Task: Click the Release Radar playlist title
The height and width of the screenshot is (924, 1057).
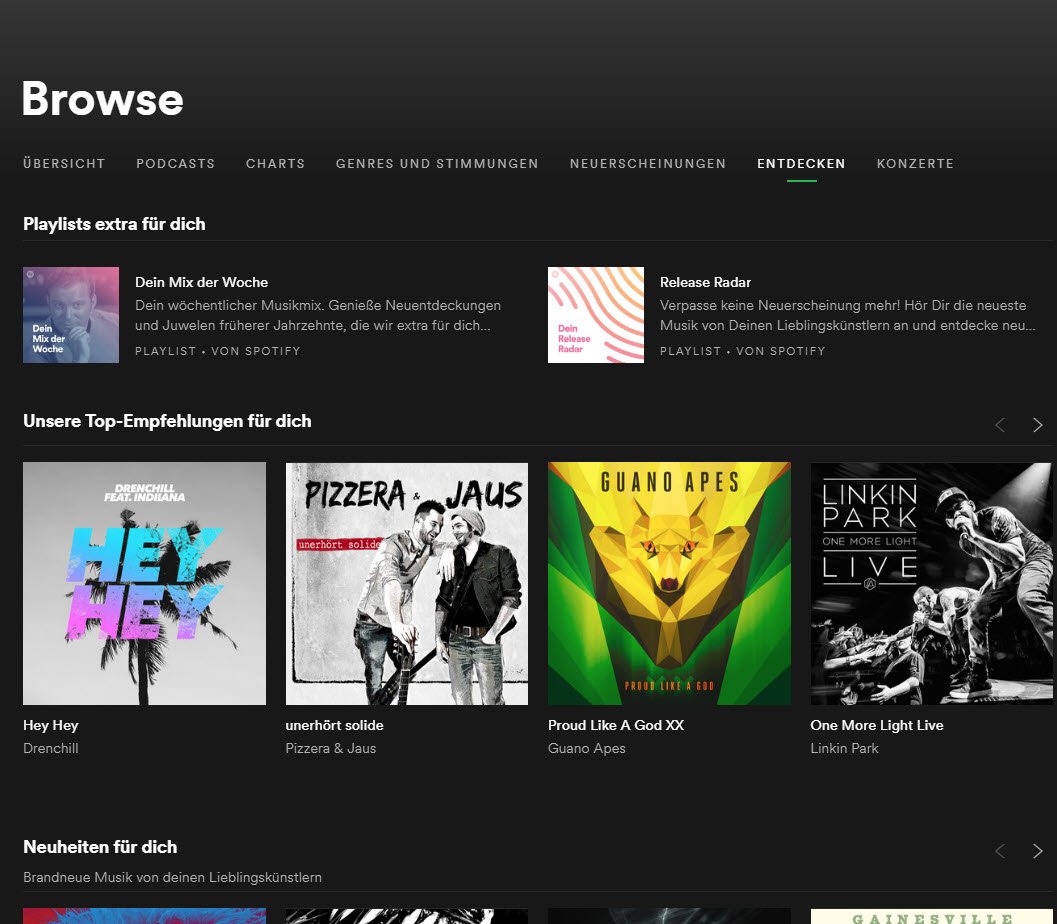Action: 705,282
